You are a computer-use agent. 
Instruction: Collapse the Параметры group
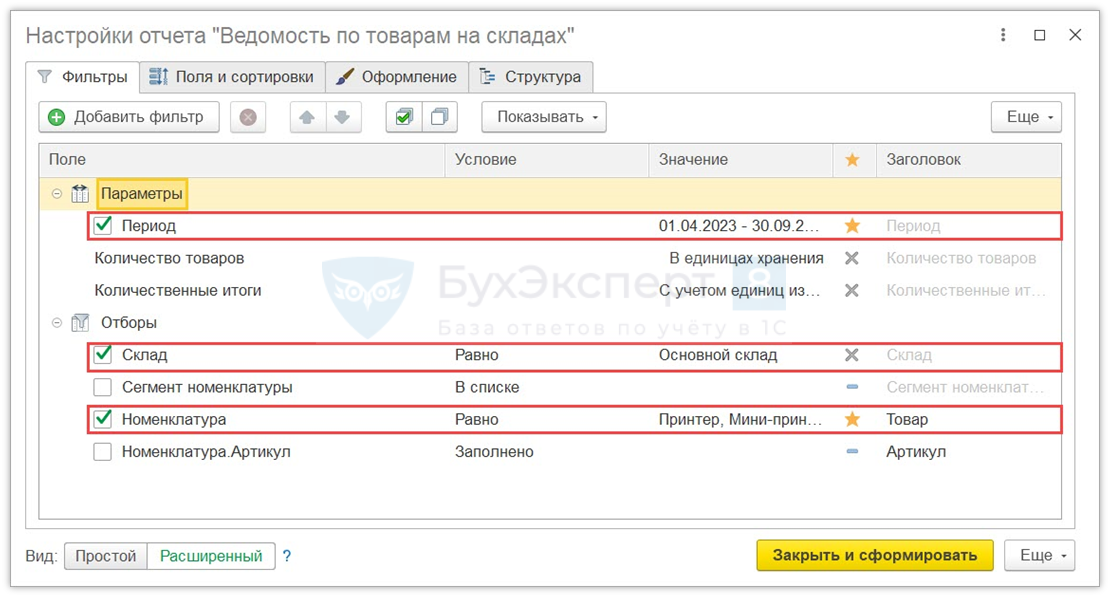[57, 193]
